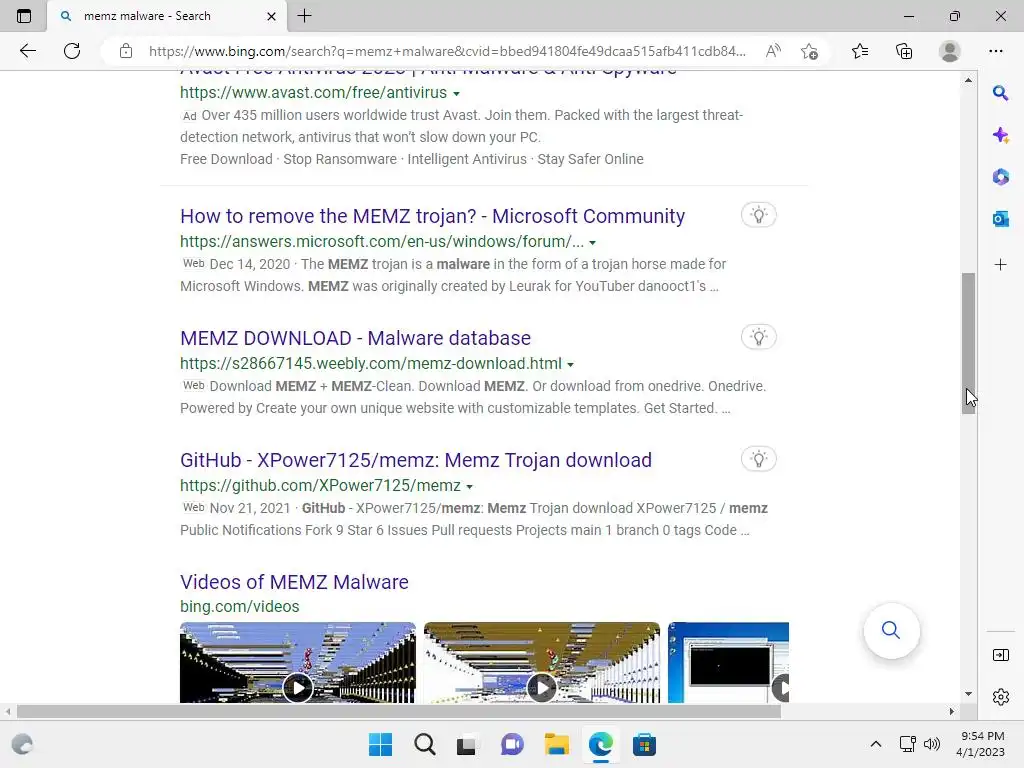Open the Favorites list
Viewport: 1024px width, 768px height.
(x=860, y=51)
